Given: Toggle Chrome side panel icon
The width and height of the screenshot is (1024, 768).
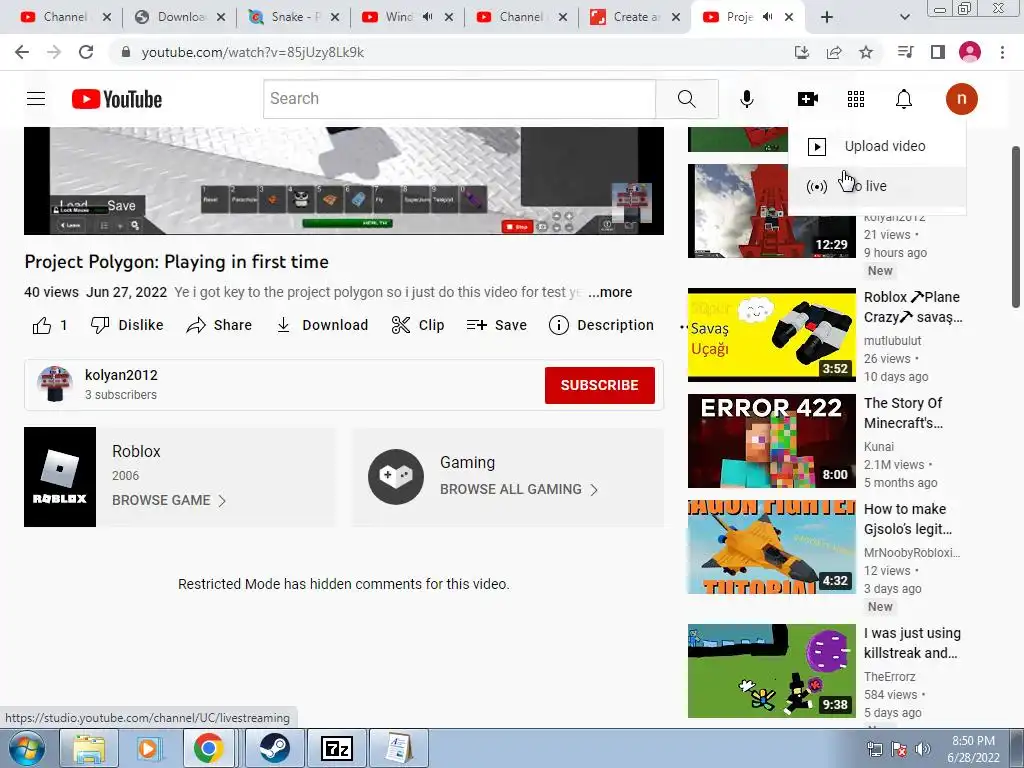Looking at the screenshot, I should (x=938, y=52).
